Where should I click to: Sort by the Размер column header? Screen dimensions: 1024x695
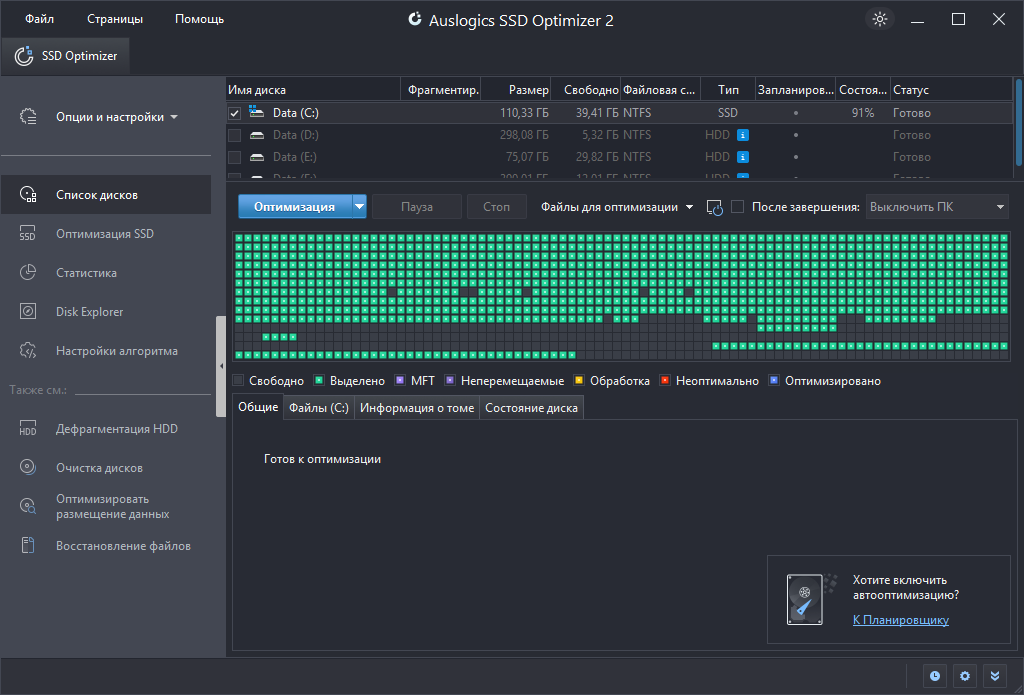pos(517,89)
